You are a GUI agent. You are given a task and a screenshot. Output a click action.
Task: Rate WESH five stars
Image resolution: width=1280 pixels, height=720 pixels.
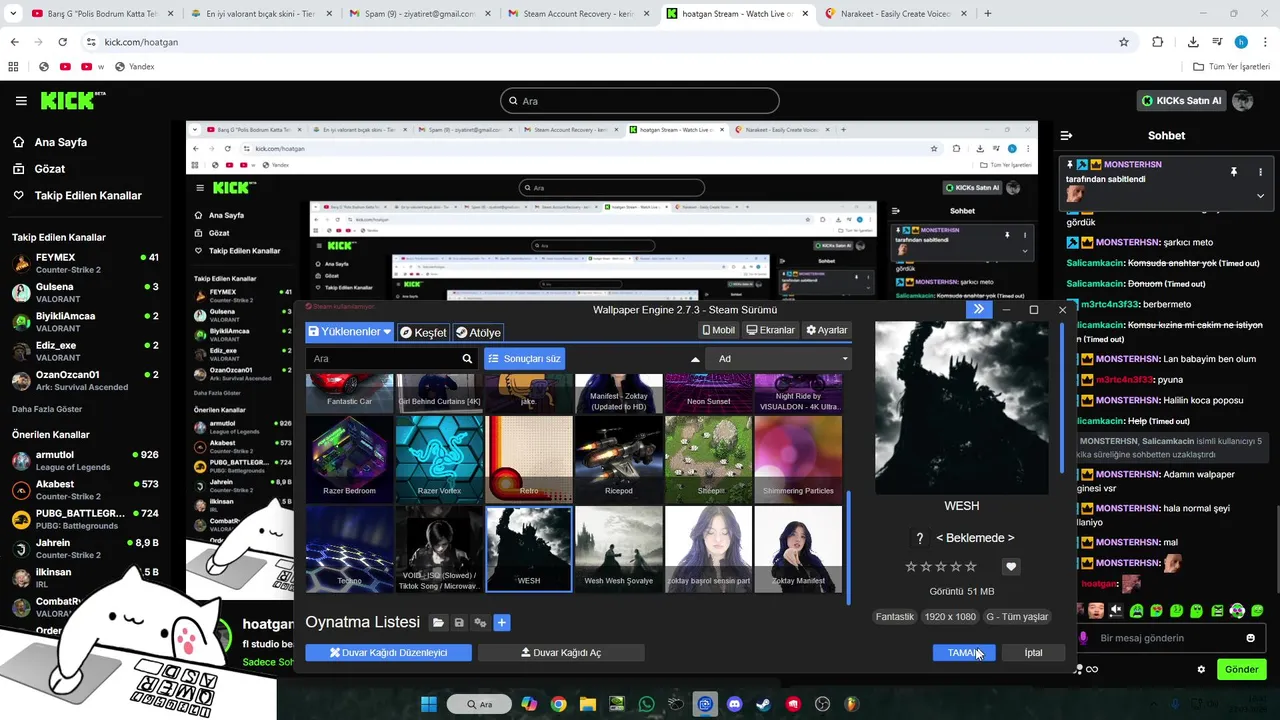(971, 567)
